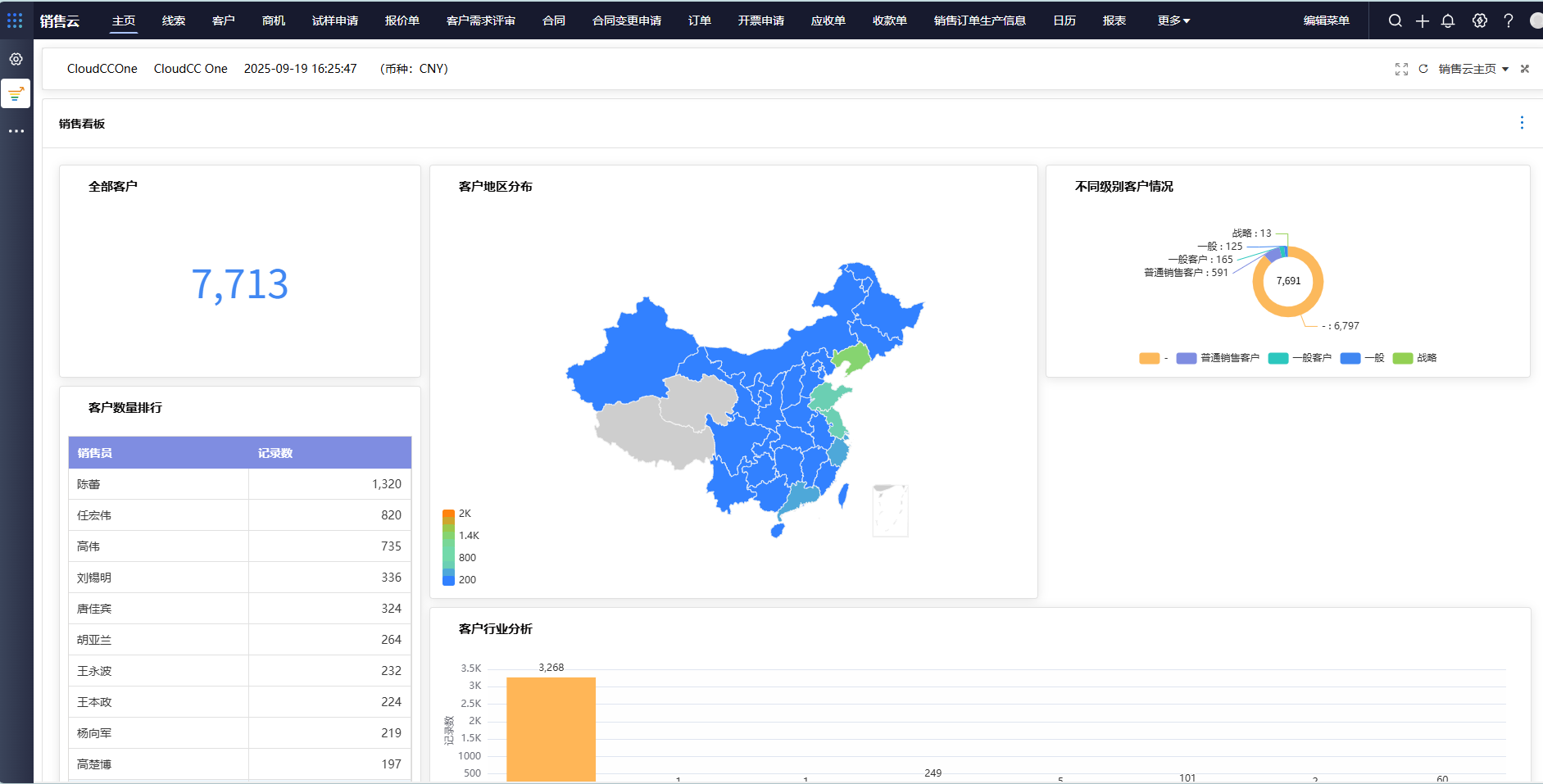Toggle the 一般客户 legend entry

pos(1300,358)
